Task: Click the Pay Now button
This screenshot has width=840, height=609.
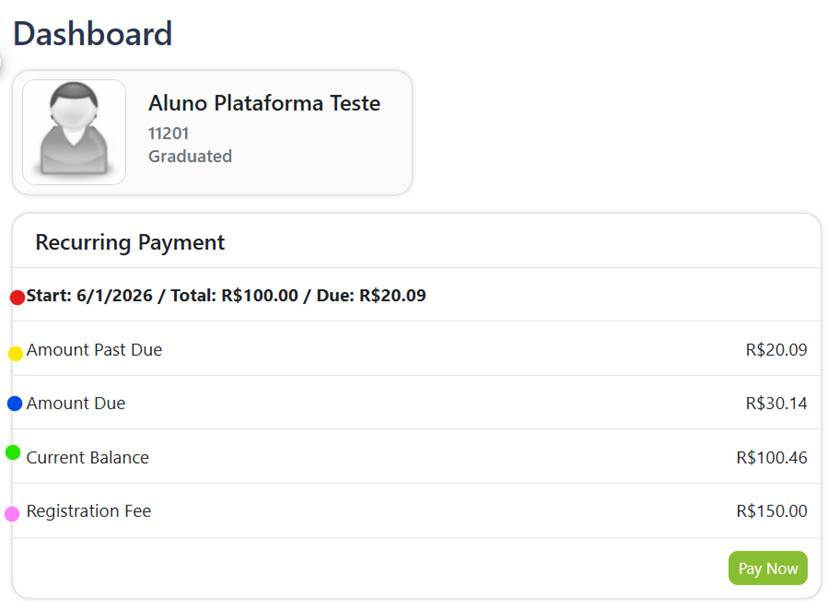Action: 768,568
